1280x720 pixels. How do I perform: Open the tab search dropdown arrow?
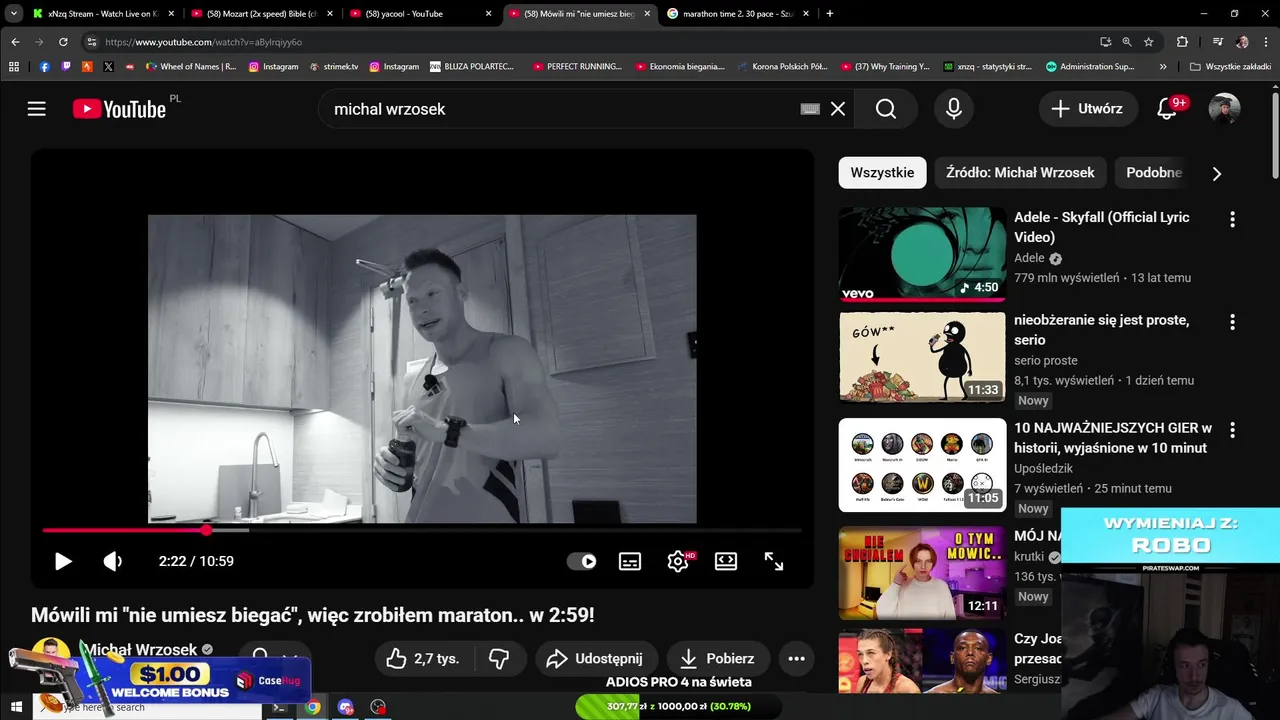(13, 14)
